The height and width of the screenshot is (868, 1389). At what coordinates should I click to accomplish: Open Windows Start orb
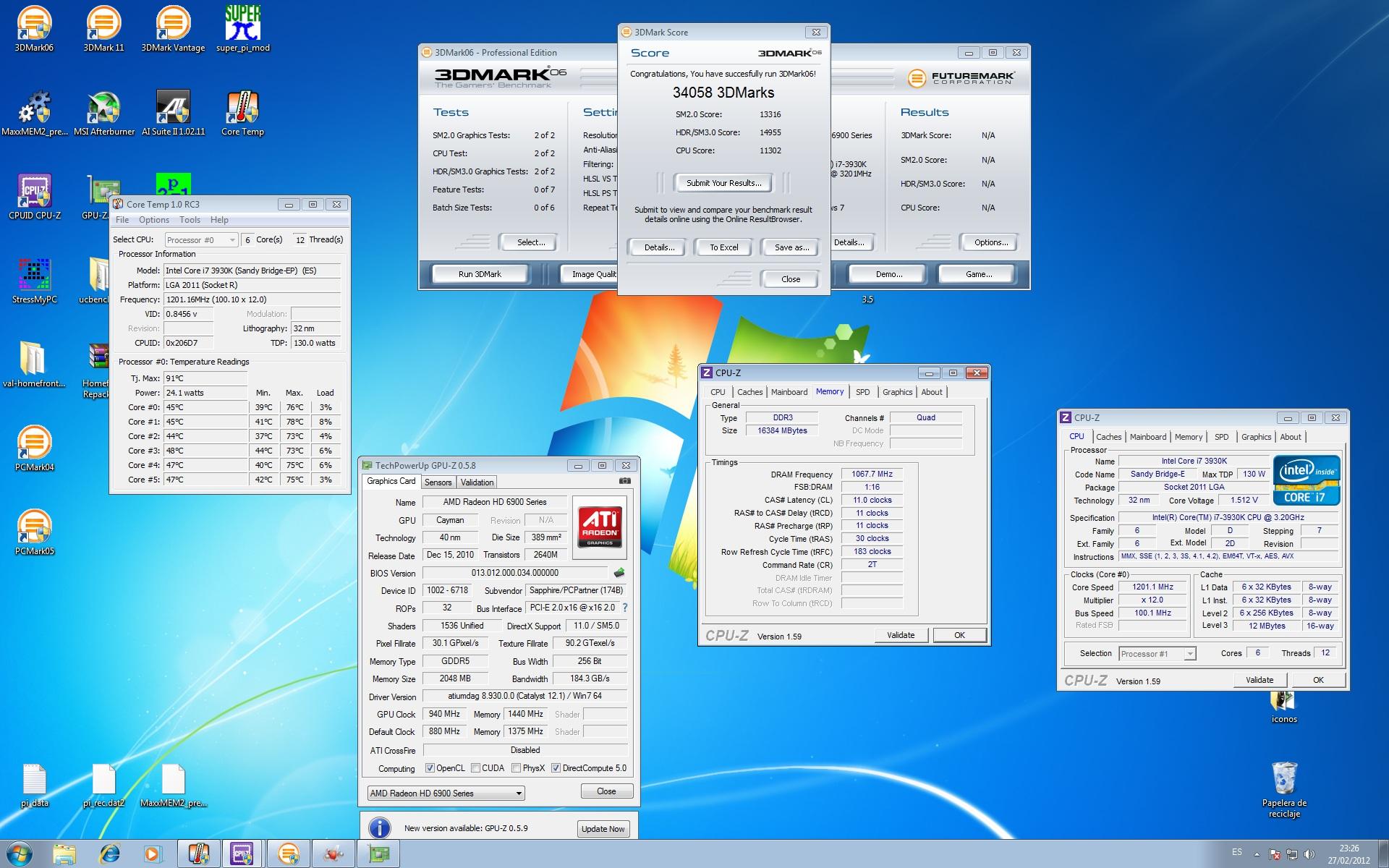pos(20,854)
